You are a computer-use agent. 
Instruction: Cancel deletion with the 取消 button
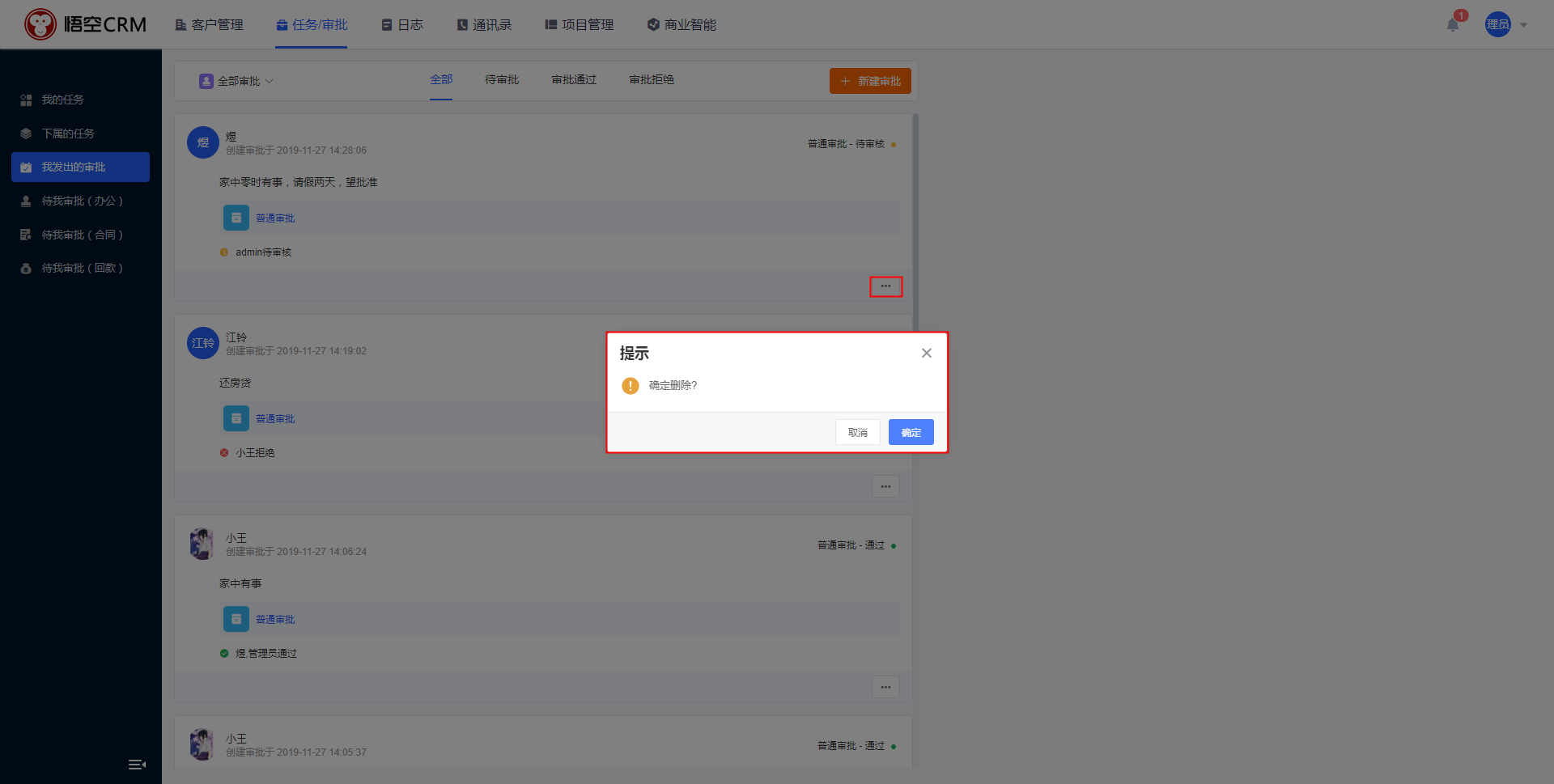tap(857, 432)
